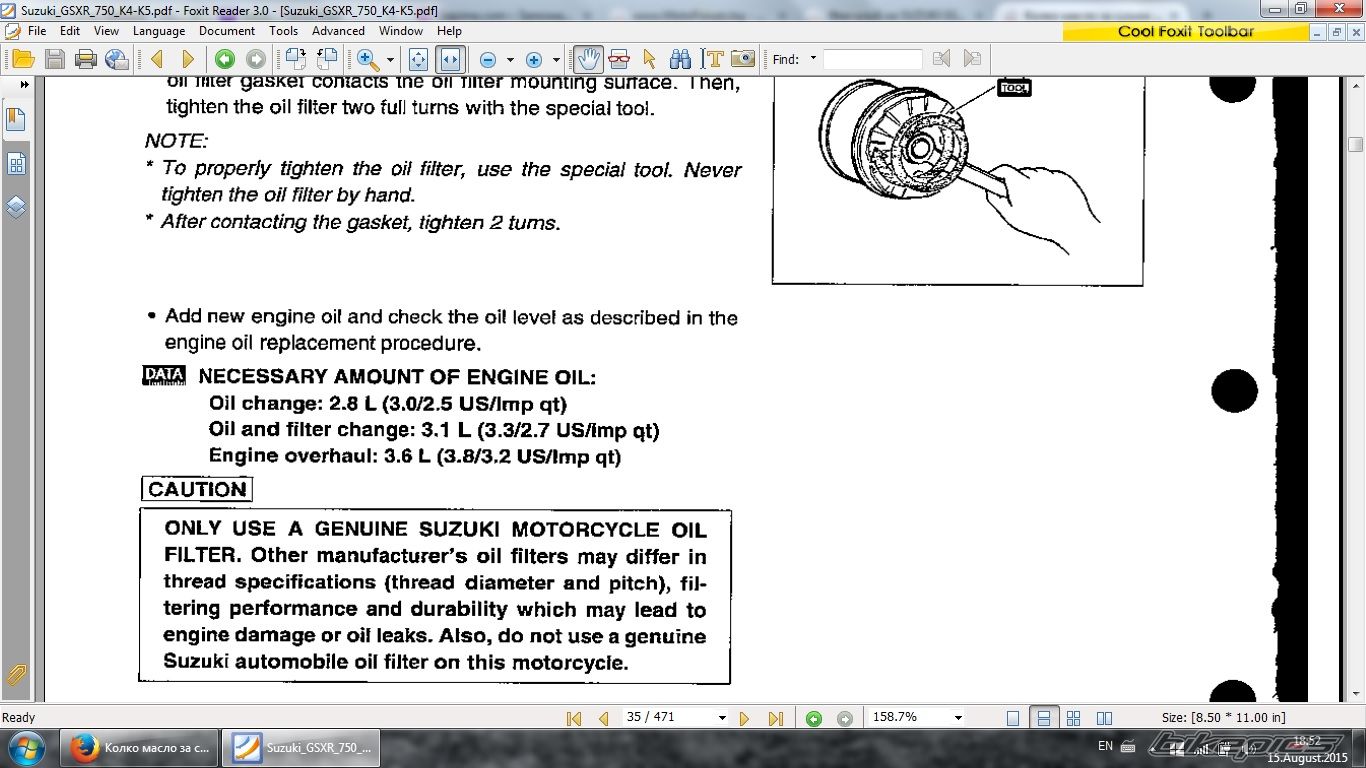The height and width of the screenshot is (768, 1366).
Task: Click into the Find text field
Action: coord(873,59)
